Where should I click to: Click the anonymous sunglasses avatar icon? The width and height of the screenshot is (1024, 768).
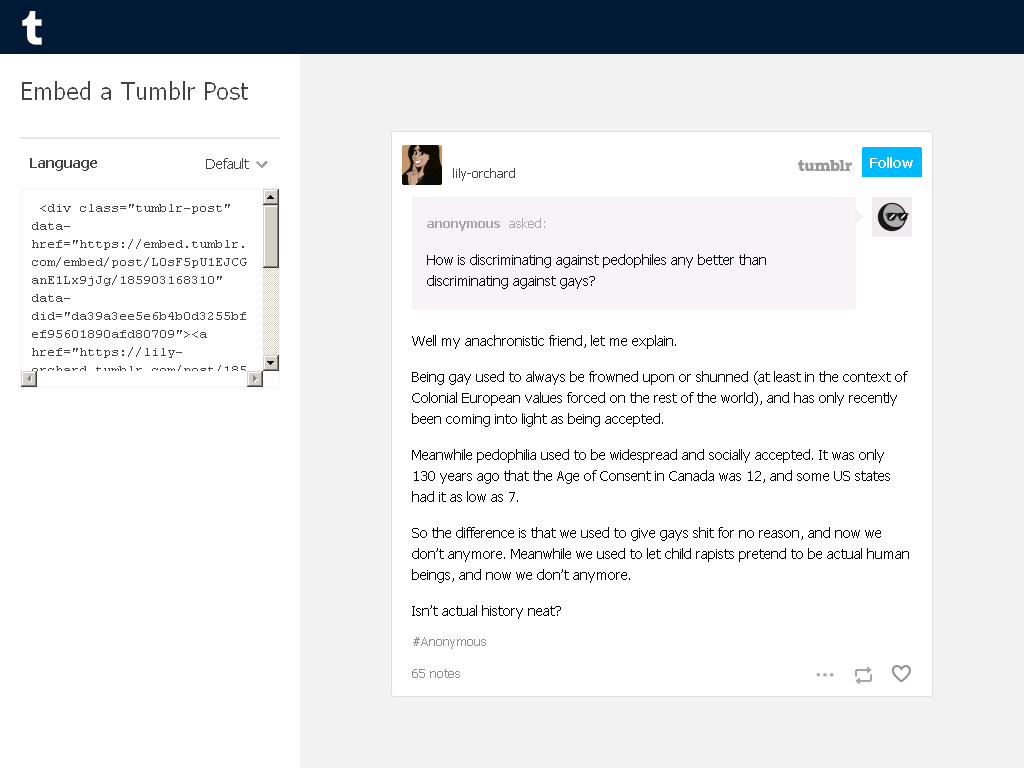coord(892,217)
